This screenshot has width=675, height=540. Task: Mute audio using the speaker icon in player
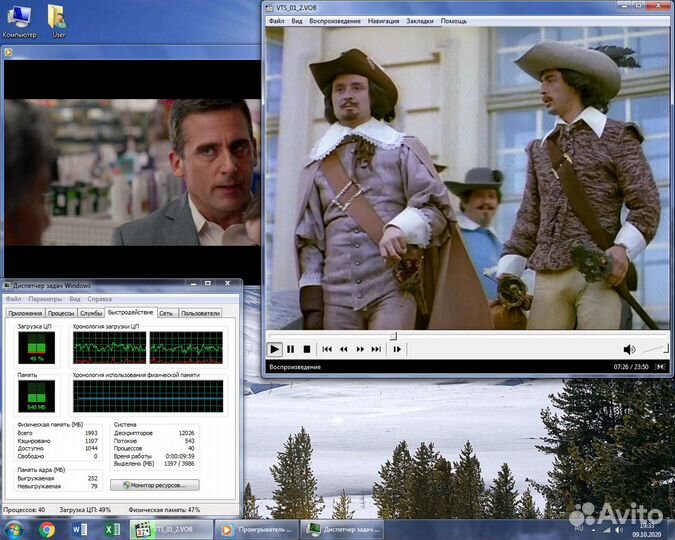pos(629,349)
